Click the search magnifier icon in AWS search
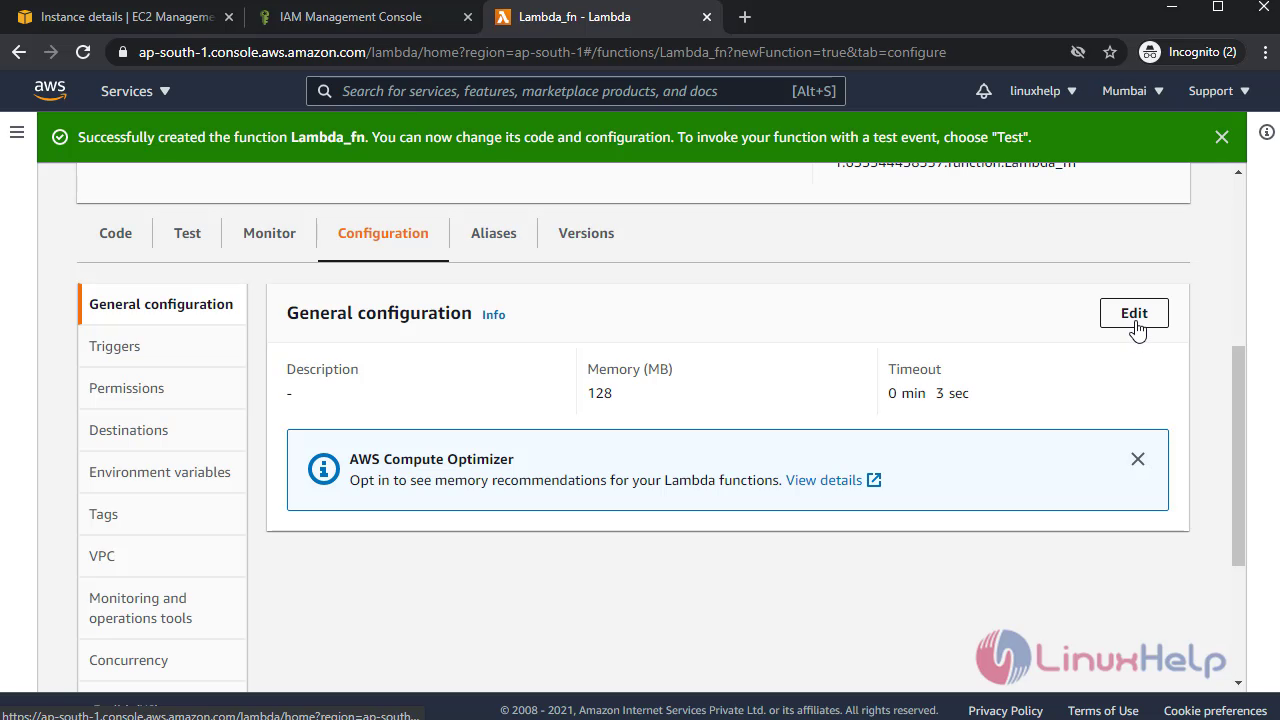 (x=324, y=91)
